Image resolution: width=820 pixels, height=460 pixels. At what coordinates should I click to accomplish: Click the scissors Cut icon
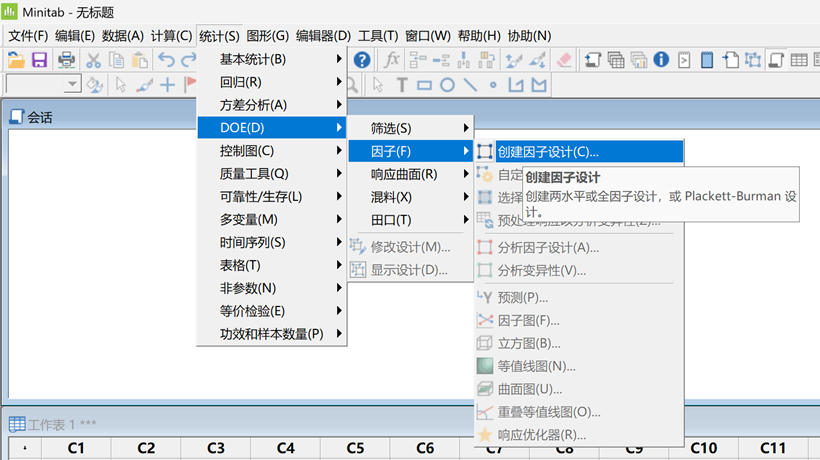coord(94,60)
